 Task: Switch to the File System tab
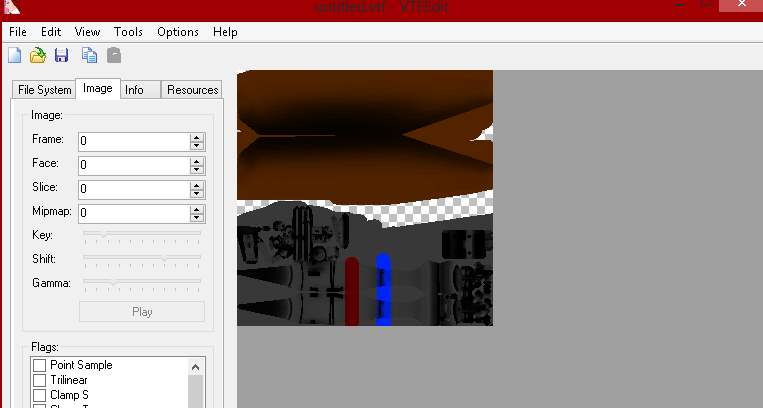point(44,90)
